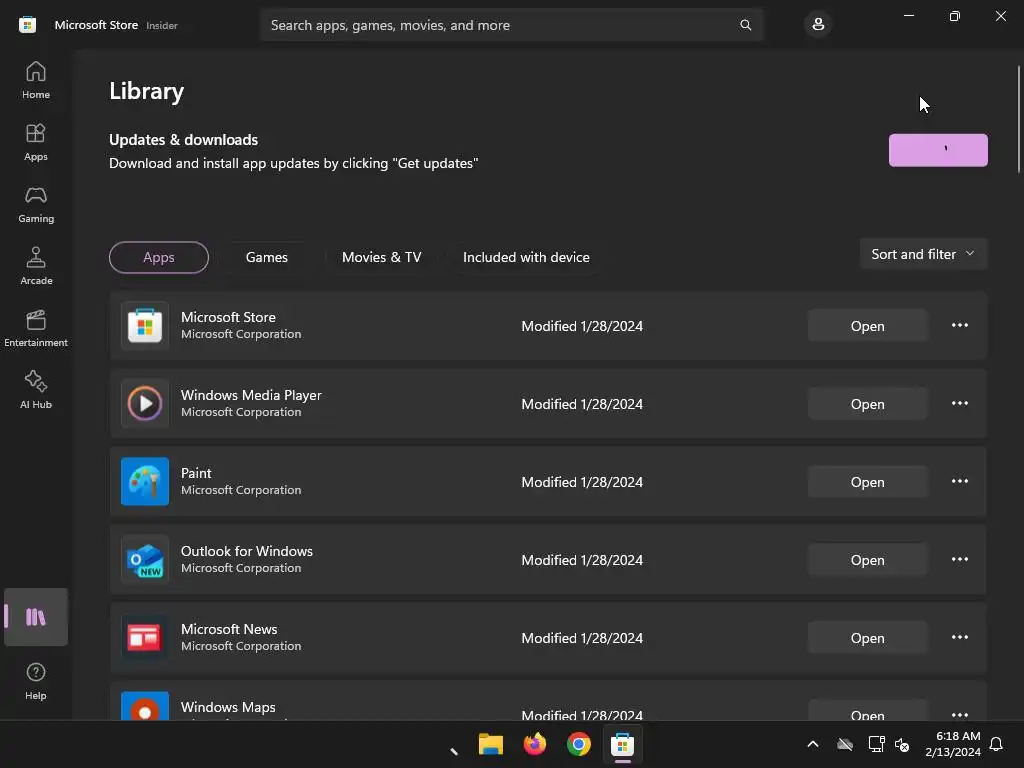Open Microsoft News

pos(867,638)
